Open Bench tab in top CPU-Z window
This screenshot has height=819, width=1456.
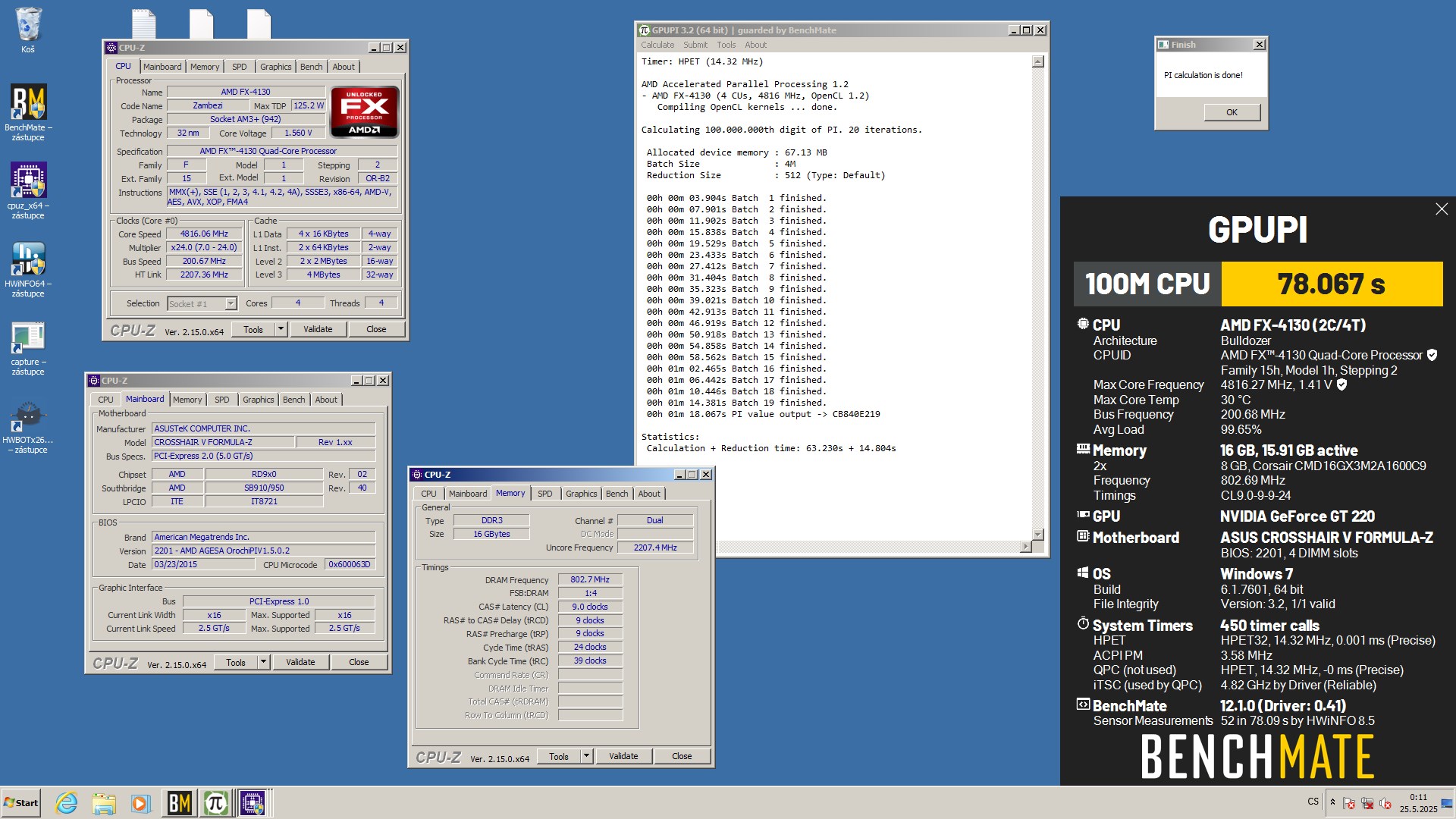click(x=311, y=67)
